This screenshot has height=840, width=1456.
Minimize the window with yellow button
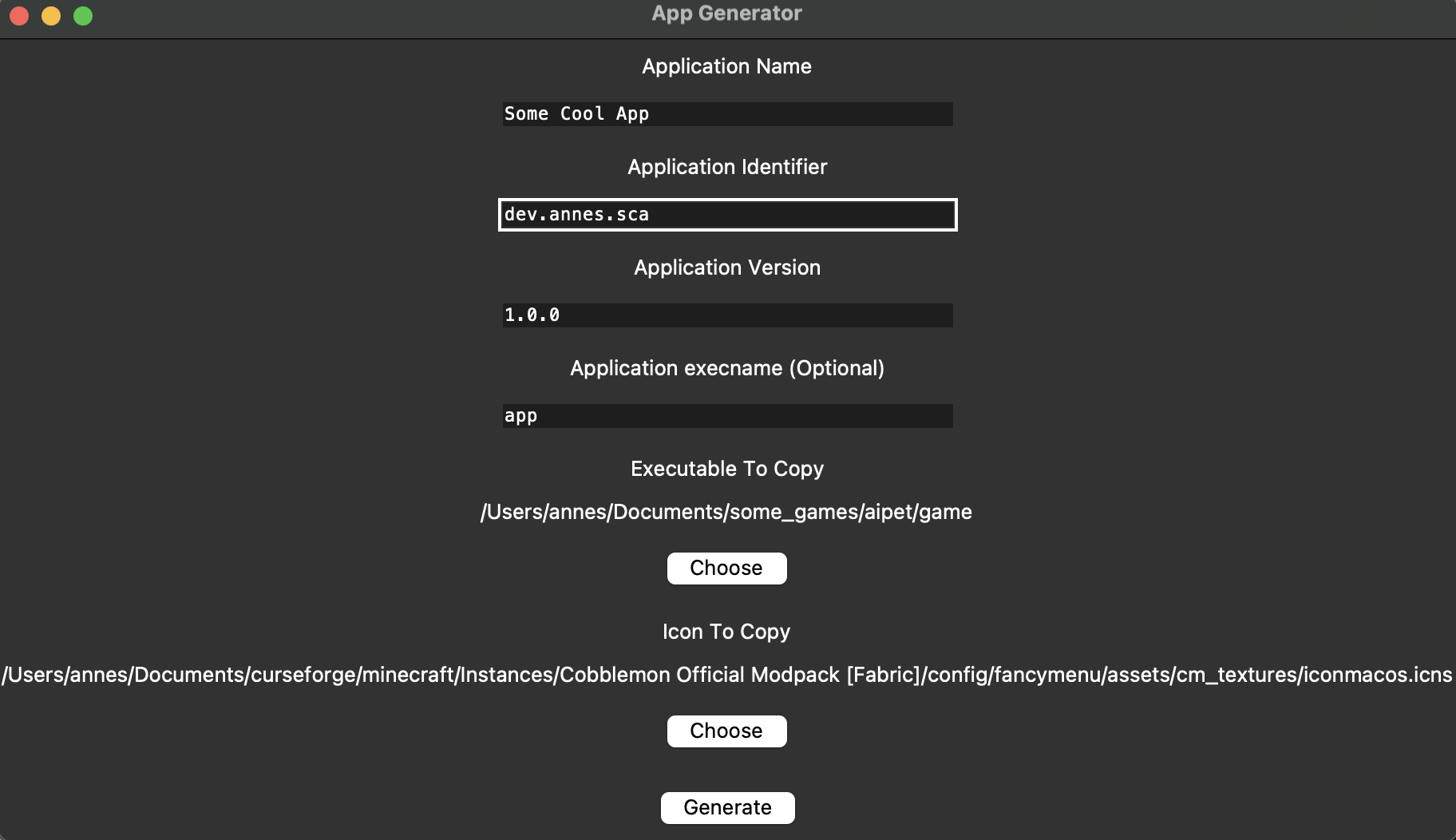point(51,16)
